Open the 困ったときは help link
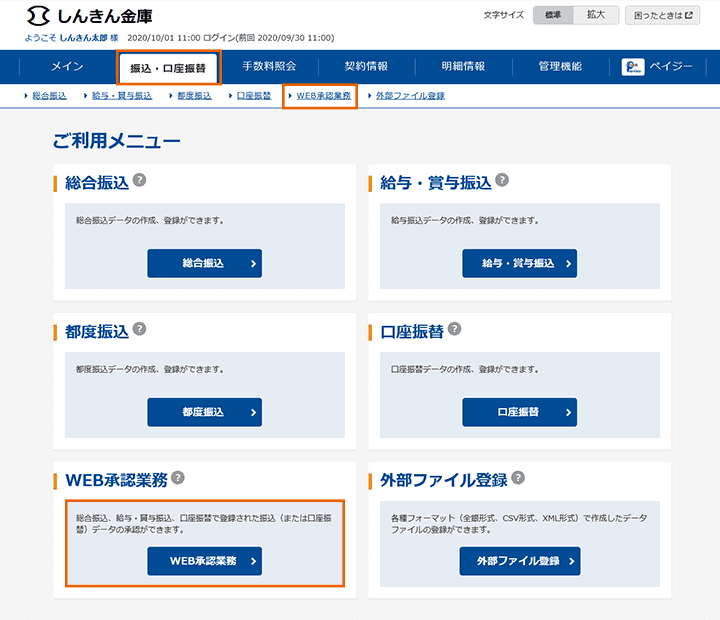 662,15
